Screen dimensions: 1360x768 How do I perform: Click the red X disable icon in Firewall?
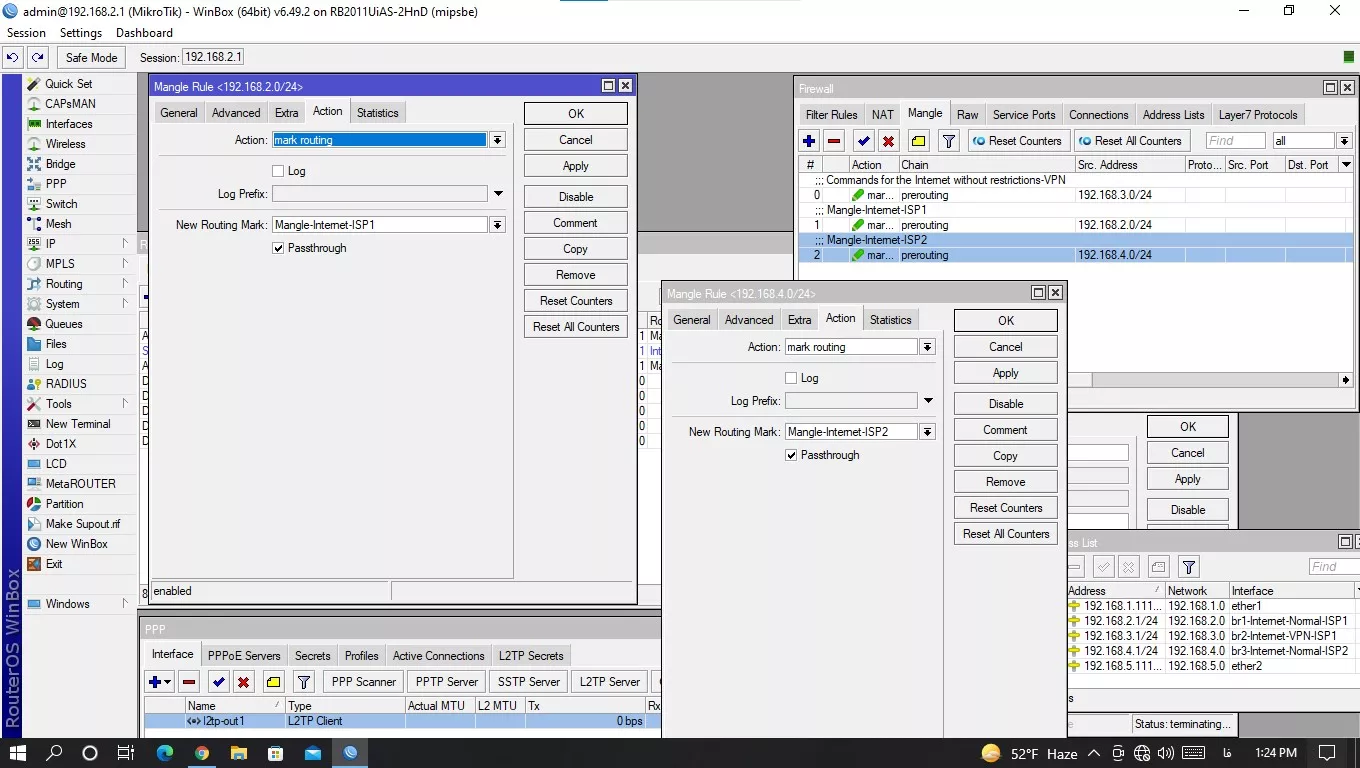(x=888, y=141)
